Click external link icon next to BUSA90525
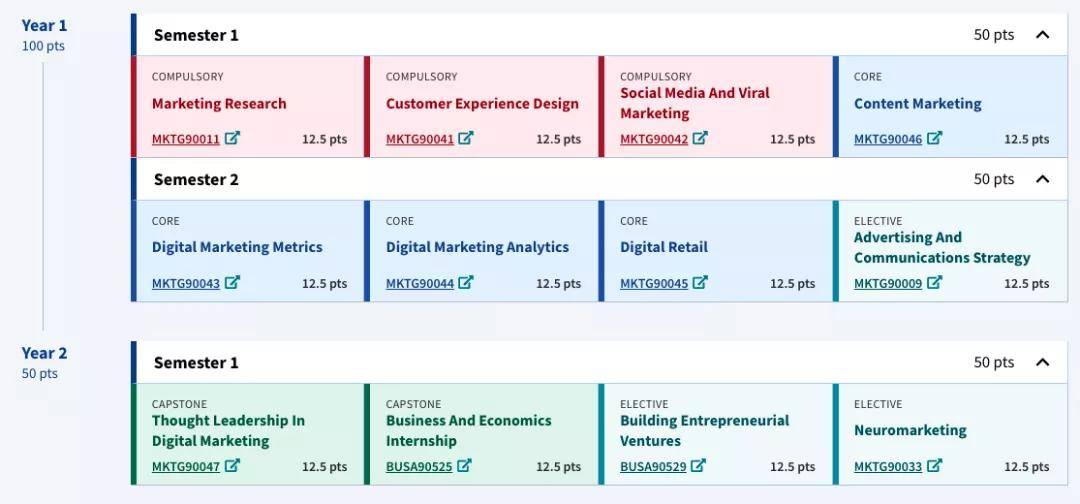This screenshot has width=1080, height=504. [464, 466]
